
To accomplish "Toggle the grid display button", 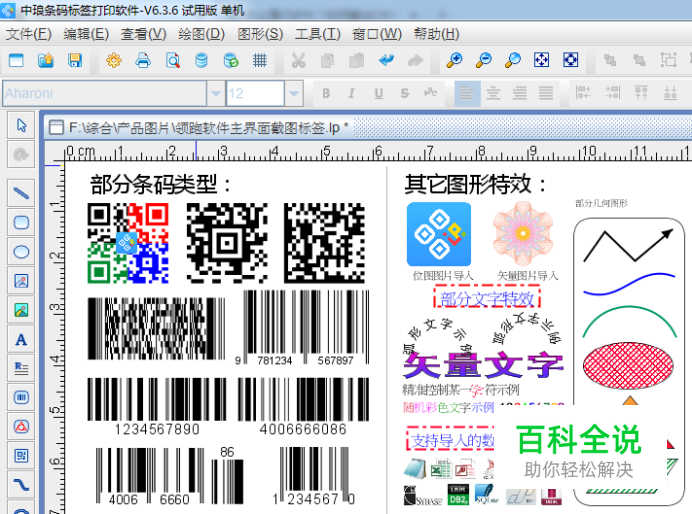I will click(x=260, y=61).
